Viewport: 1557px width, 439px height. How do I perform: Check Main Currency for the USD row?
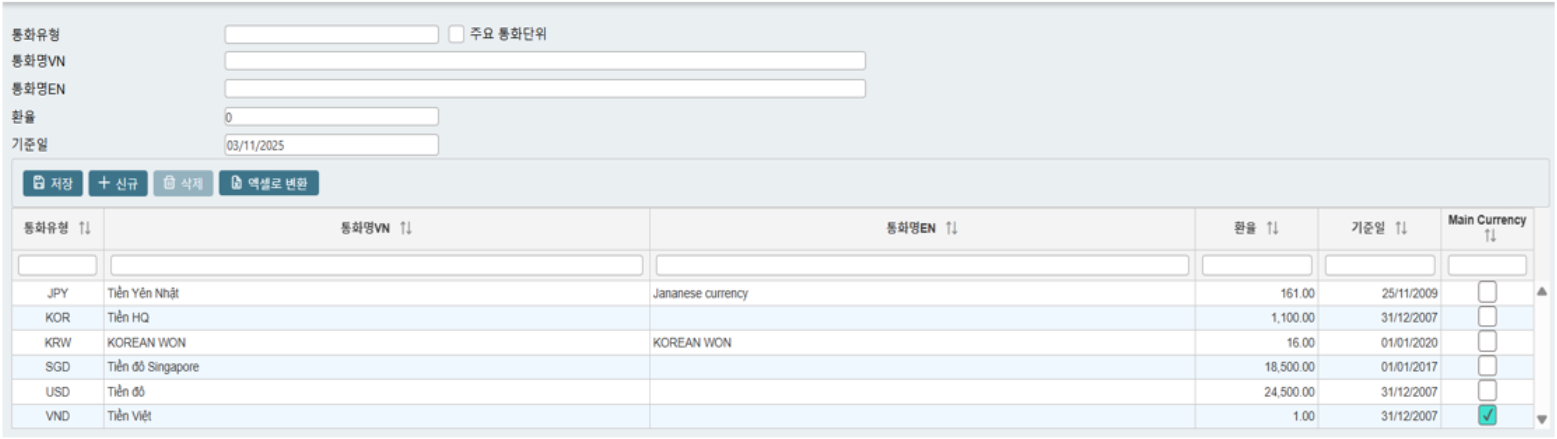pyautogui.click(x=1487, y=391)
